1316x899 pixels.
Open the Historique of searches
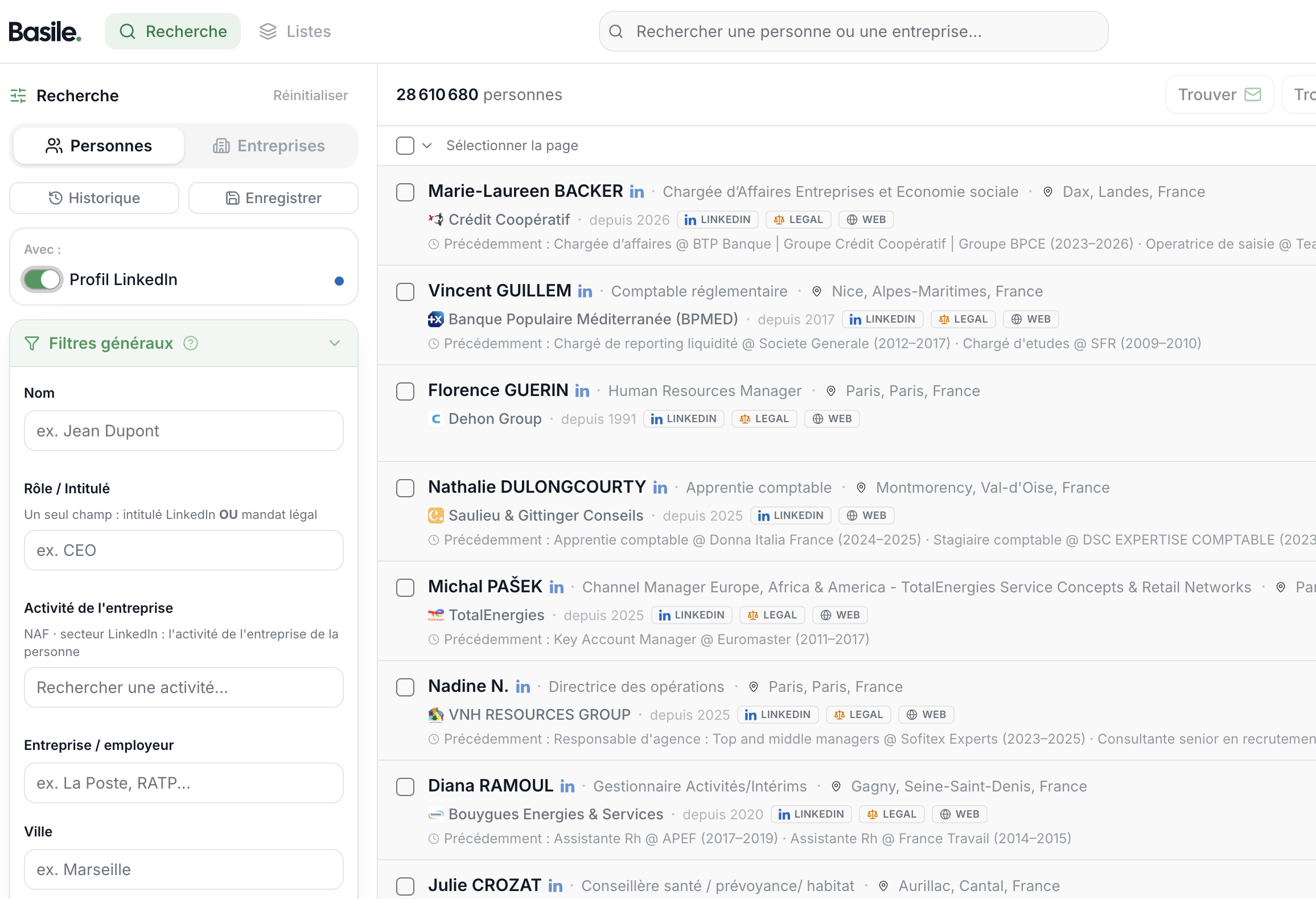click(x=94, y=198)
